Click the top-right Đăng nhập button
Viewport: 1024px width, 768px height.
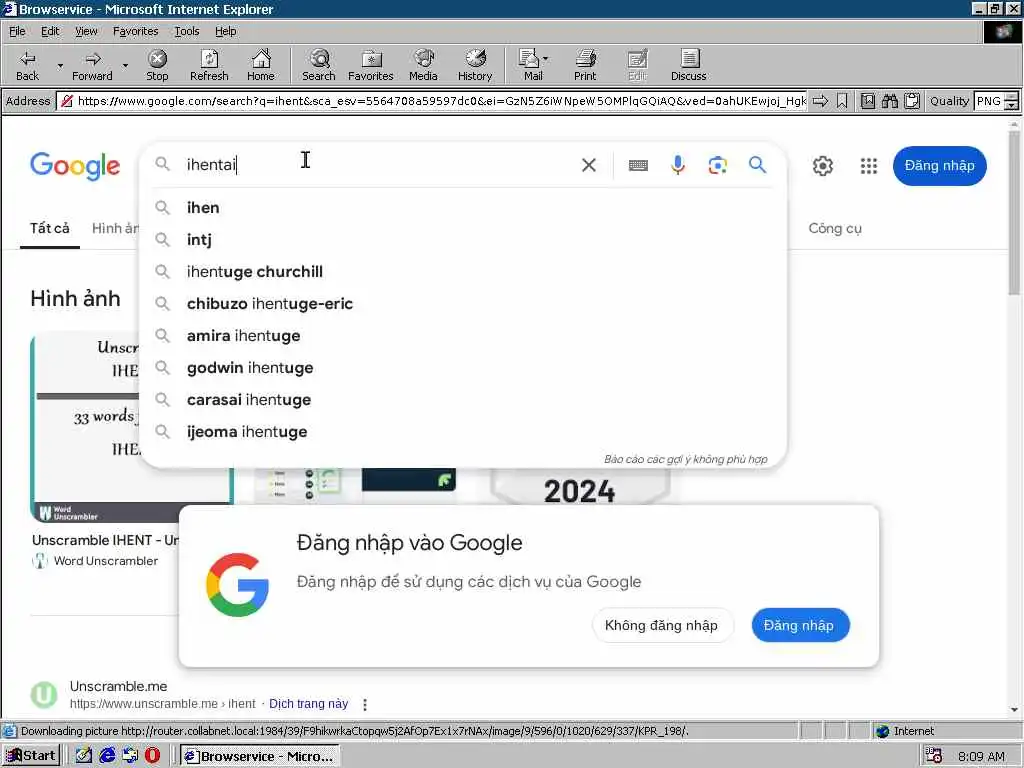tap(940, 166)
